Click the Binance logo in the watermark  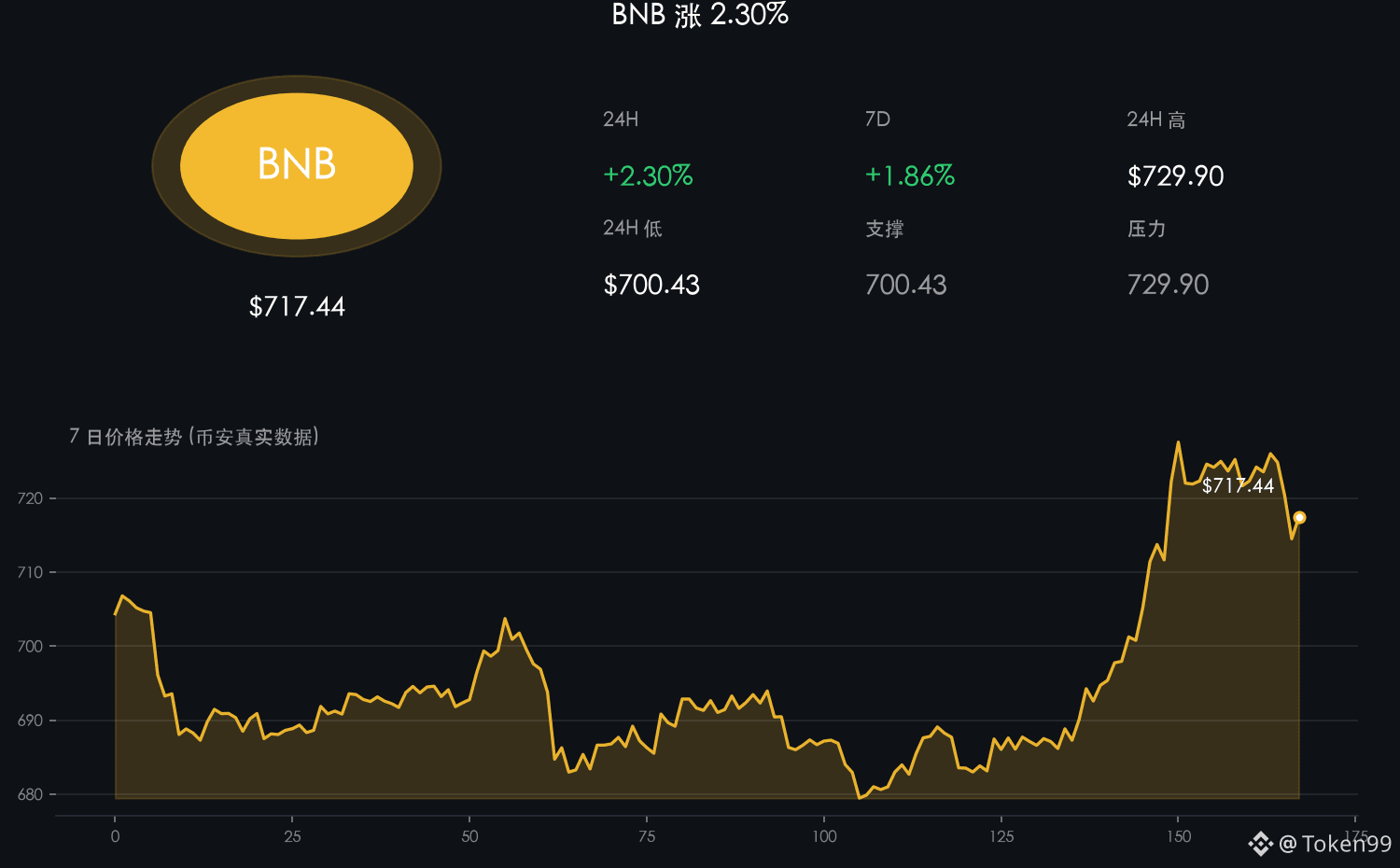coord(1261,844)
